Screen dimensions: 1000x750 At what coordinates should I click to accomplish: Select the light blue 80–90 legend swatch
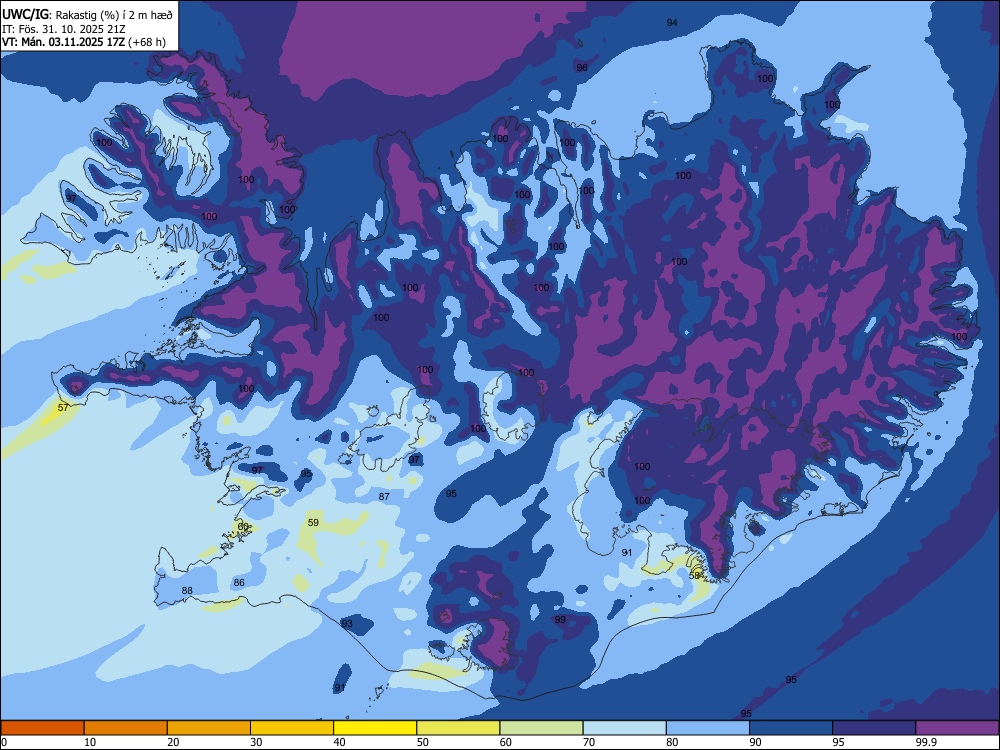(708, 728)
